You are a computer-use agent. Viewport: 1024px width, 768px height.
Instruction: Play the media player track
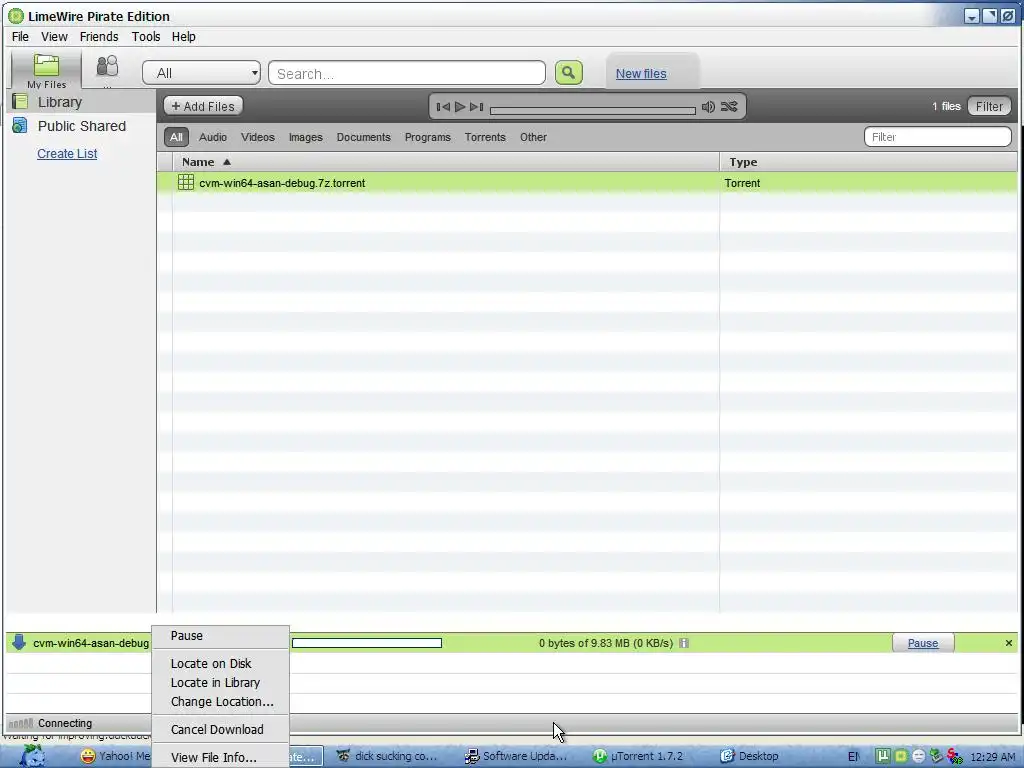[x=460, y=106]
